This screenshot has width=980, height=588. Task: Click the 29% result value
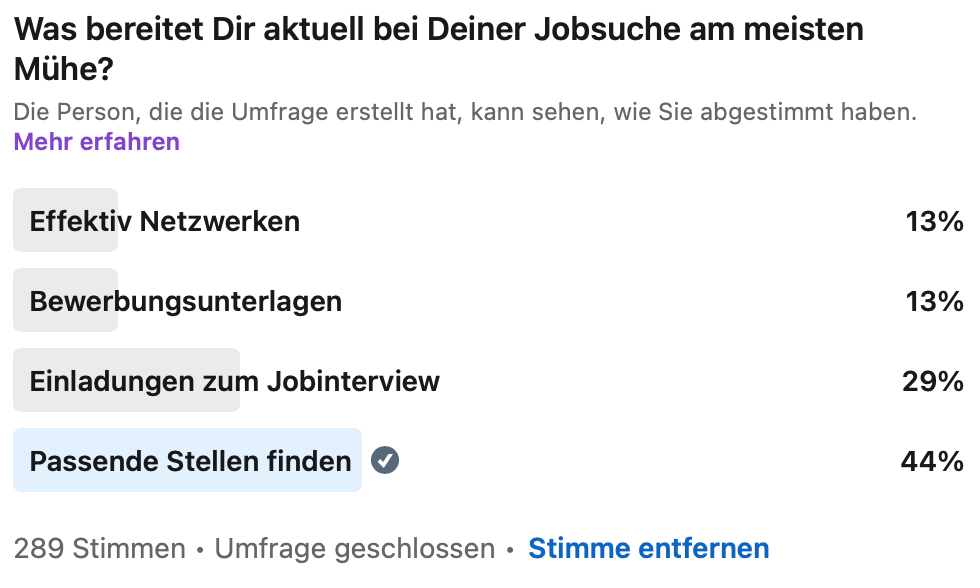coord(933,381)
